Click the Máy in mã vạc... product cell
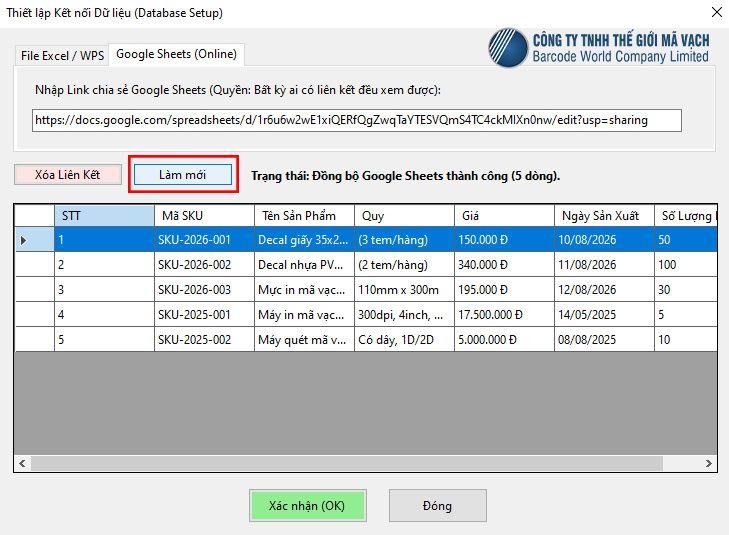 click(x=304, y=315)
